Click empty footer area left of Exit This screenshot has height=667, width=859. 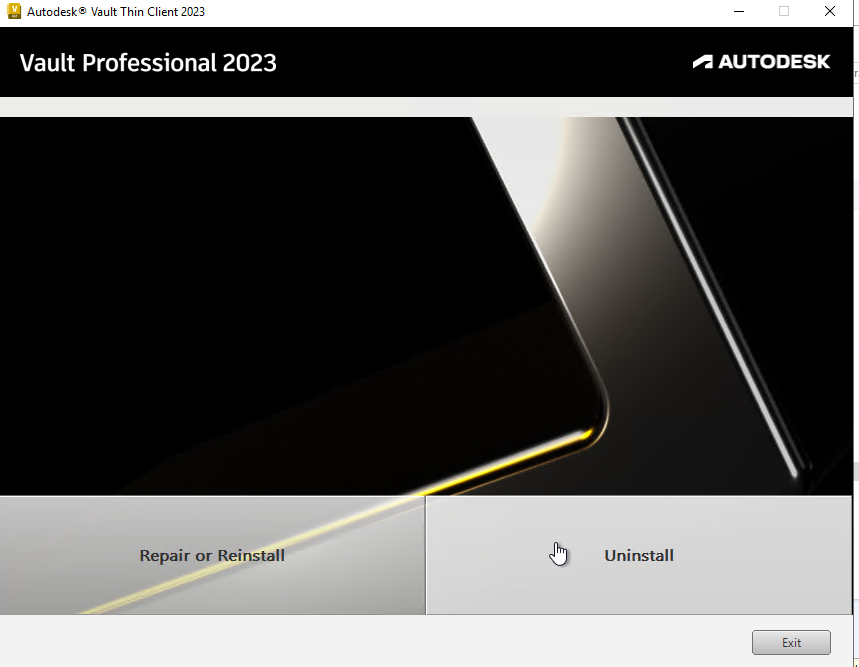point(373,642)
